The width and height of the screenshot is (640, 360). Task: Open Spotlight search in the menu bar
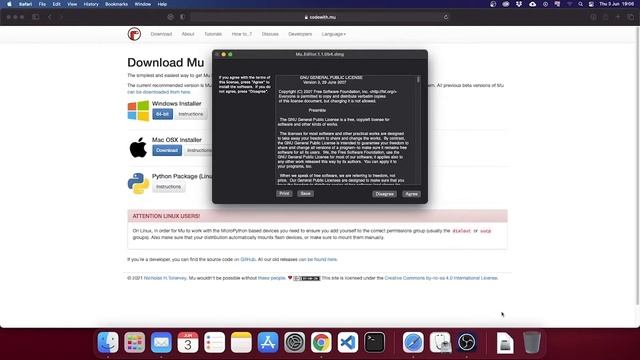point(580,4)
